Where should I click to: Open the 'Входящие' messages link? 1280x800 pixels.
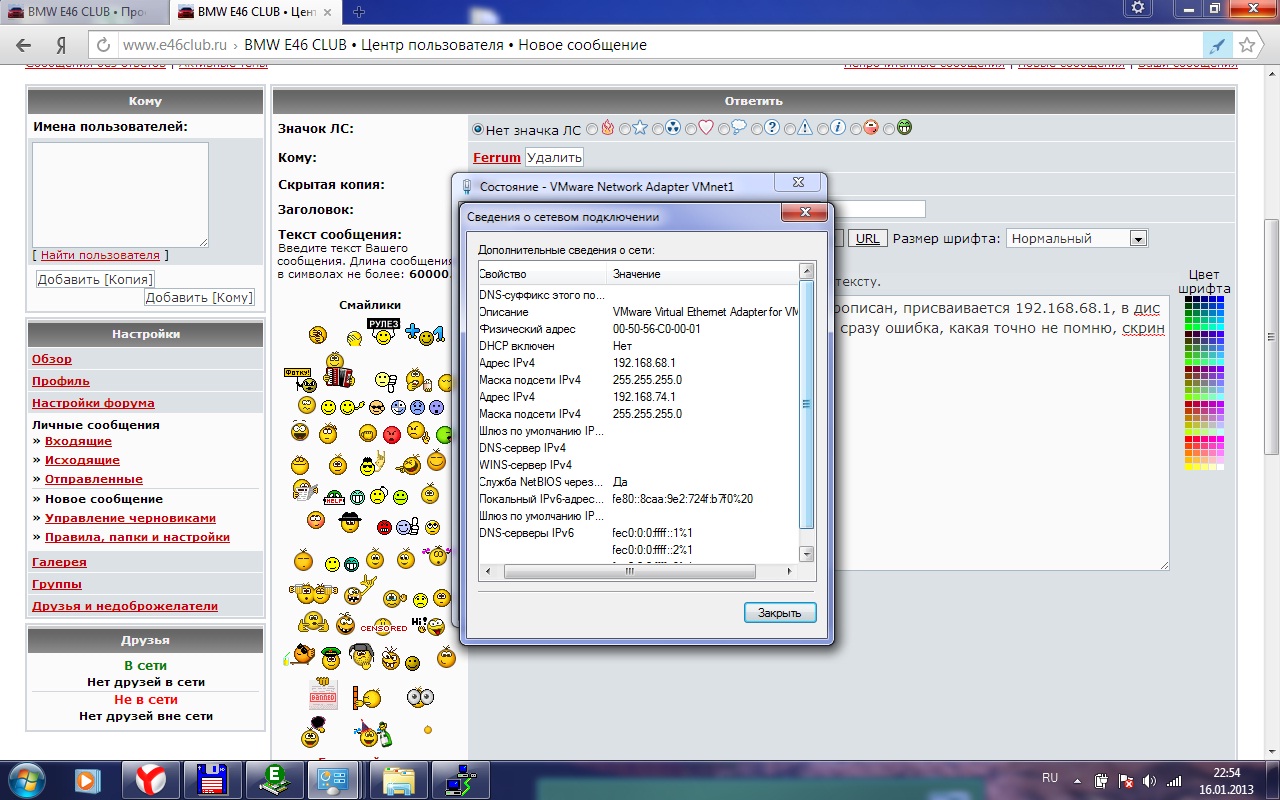click(x=78, y=441)
